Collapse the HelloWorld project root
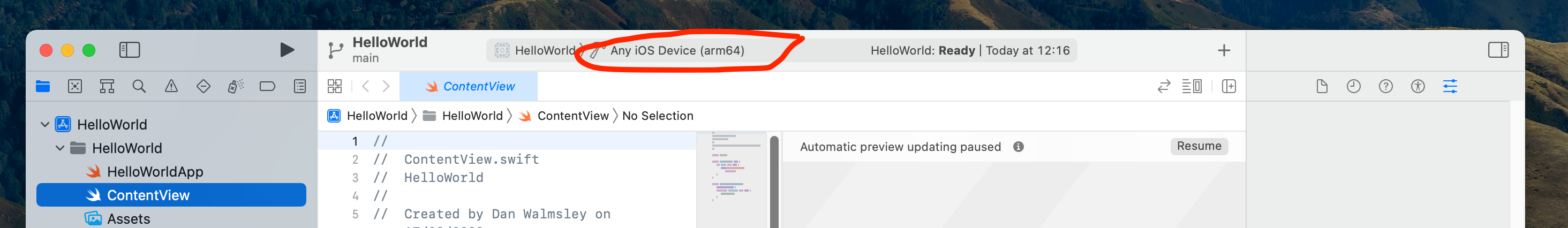1568x228 pixels. (45, 125)
